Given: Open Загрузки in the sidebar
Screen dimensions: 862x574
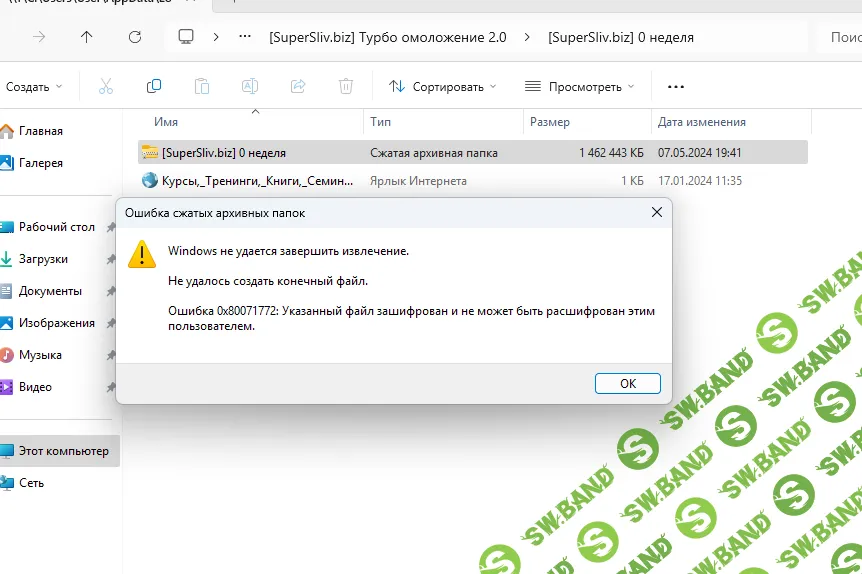Looking at the screenshot, I should (x=43, y=259).
